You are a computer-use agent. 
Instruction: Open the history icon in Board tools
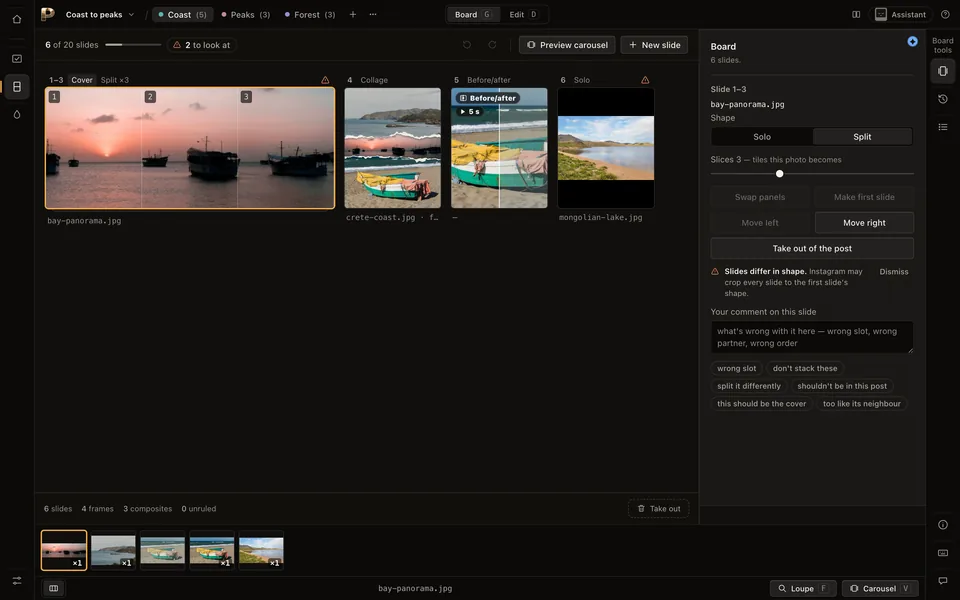point(943,99)
